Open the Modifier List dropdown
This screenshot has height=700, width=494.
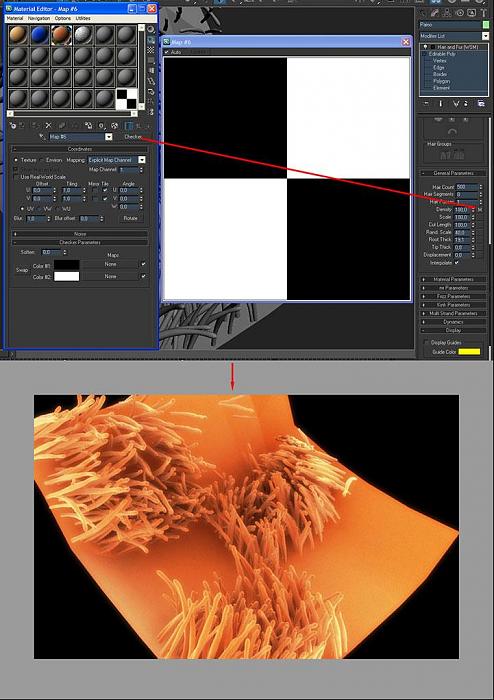point(485,36)
